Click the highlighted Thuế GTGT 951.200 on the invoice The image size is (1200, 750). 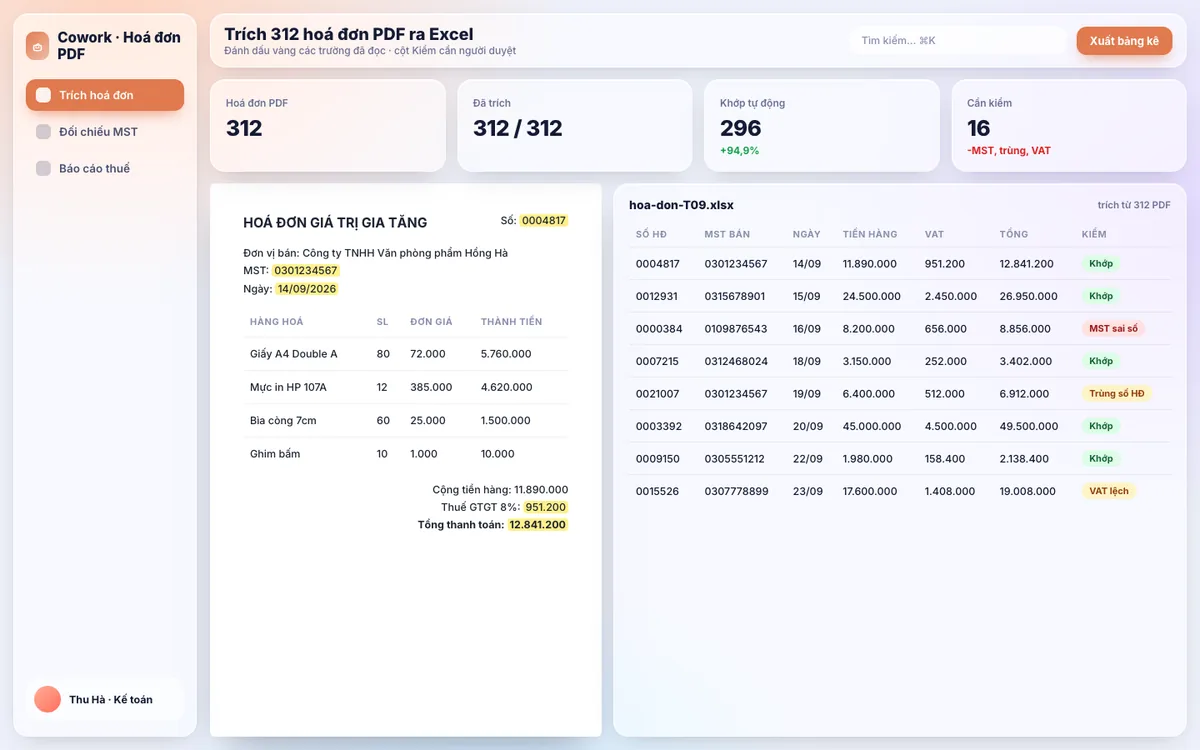[x=546, y=507]
